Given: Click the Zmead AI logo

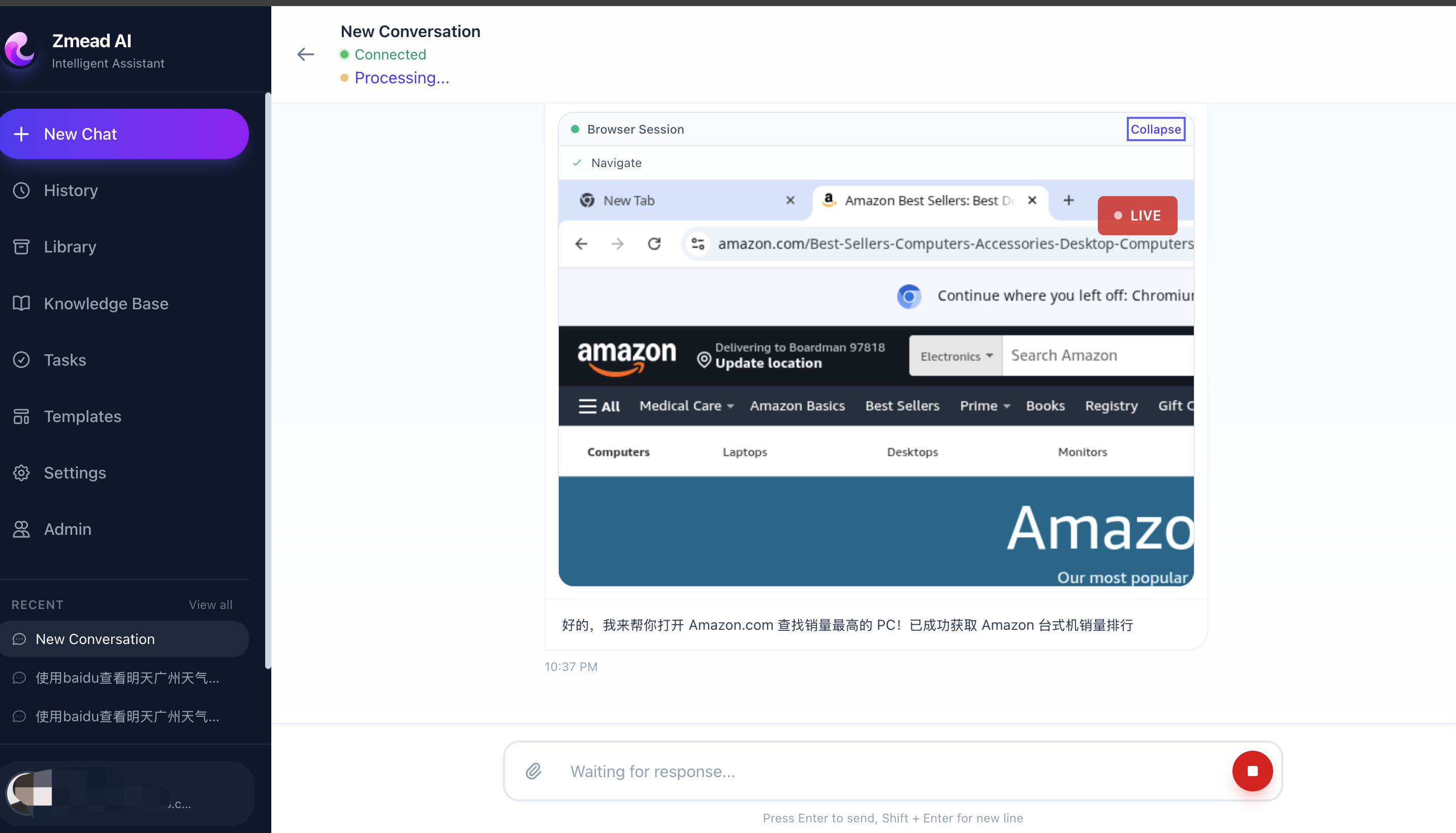Looking at the screenshot, I should (x=21, y=49).
